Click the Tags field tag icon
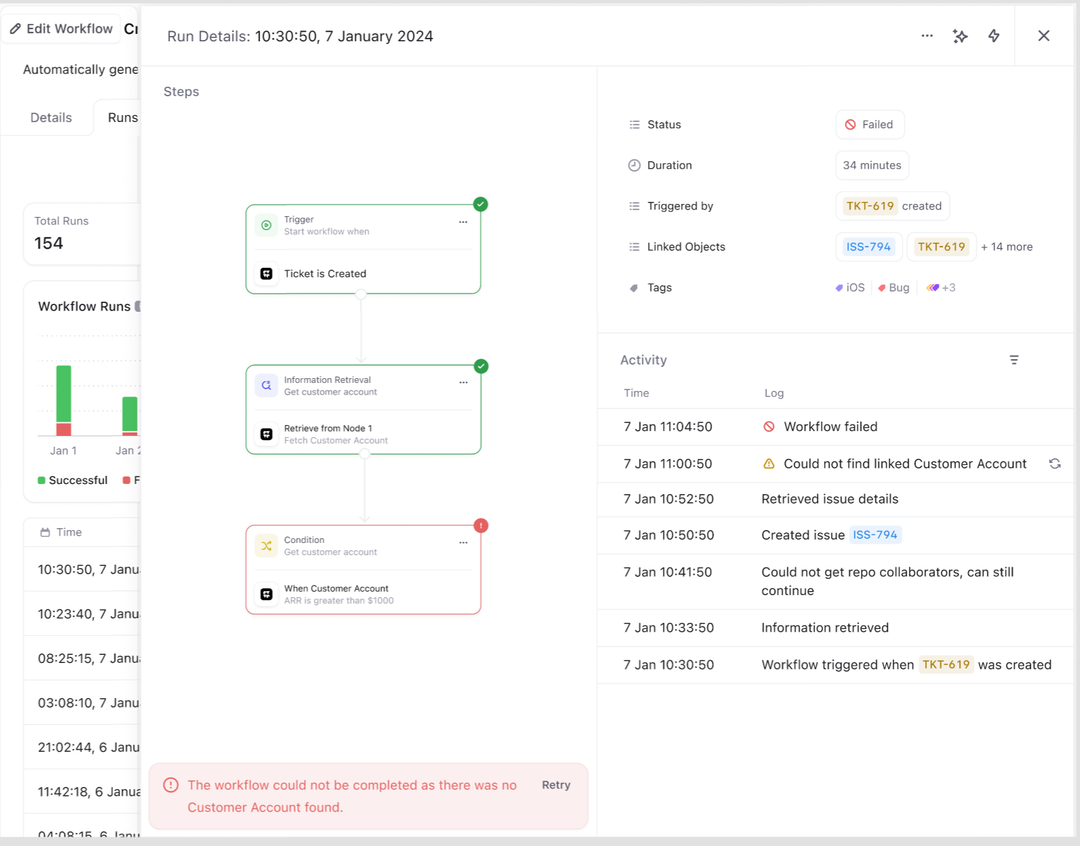This screenshot has height=846, width=1080. 634,287
